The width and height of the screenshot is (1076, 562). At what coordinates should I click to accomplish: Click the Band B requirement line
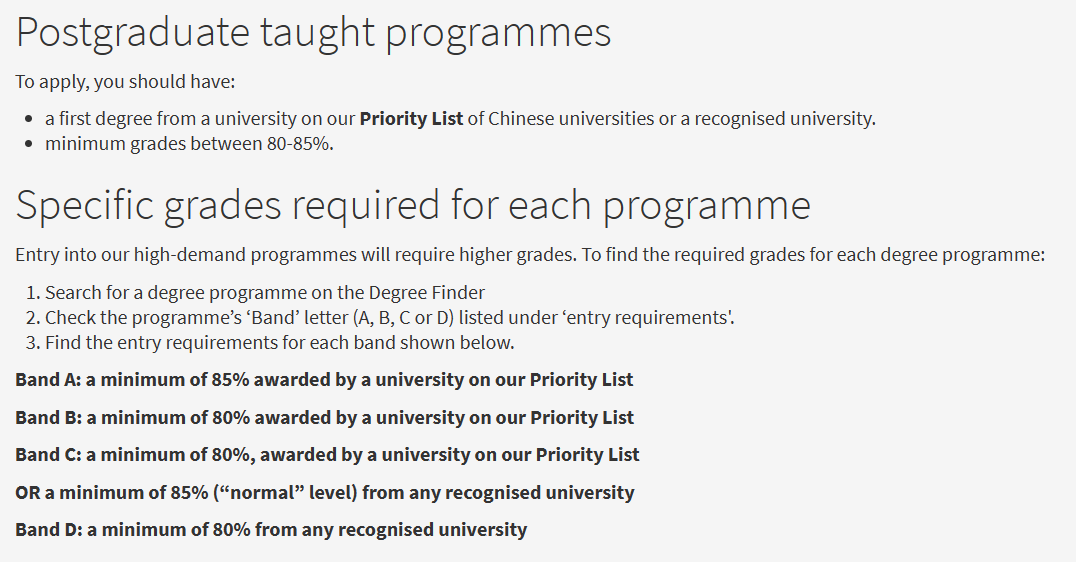pos(324,417)
